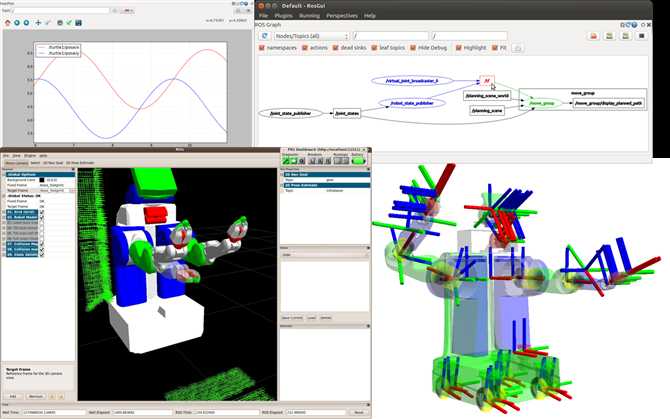Click the 2D Pose Estimate tool in RViz
670x419 pixels.
point(80,163)
